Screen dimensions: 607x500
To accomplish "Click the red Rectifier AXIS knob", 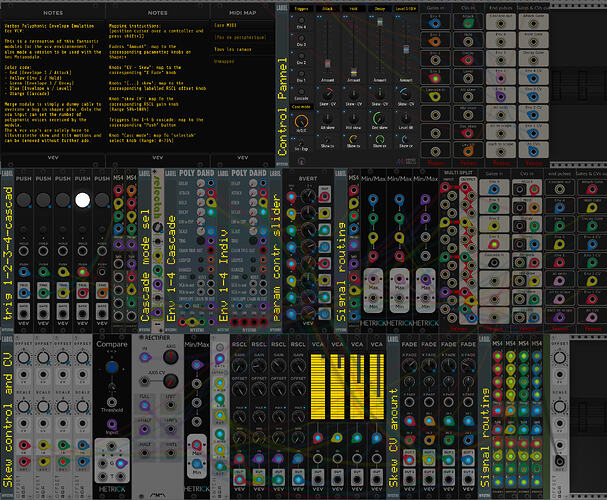I will pyautogui.click(x=170, y=357).
